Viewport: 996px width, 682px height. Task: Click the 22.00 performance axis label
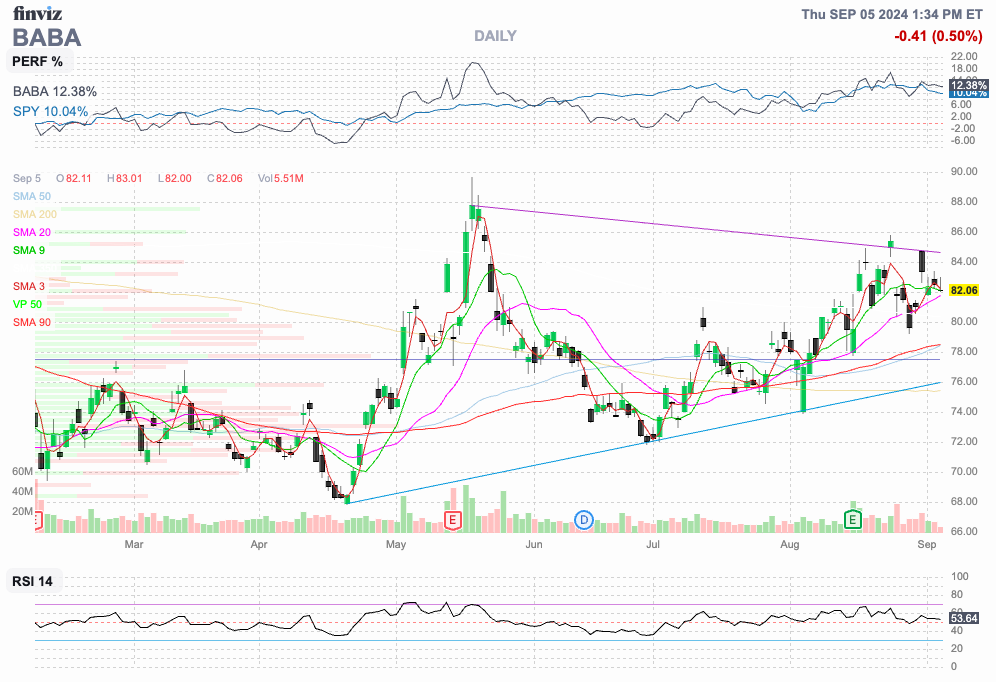[x=964, y=57]
